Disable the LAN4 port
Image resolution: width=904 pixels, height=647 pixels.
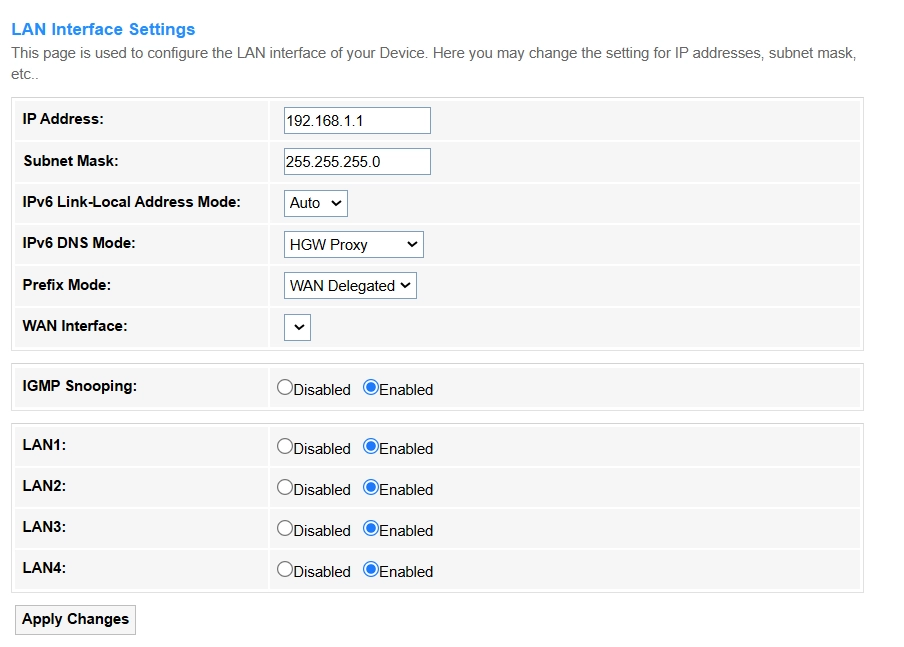pos(285,570)
